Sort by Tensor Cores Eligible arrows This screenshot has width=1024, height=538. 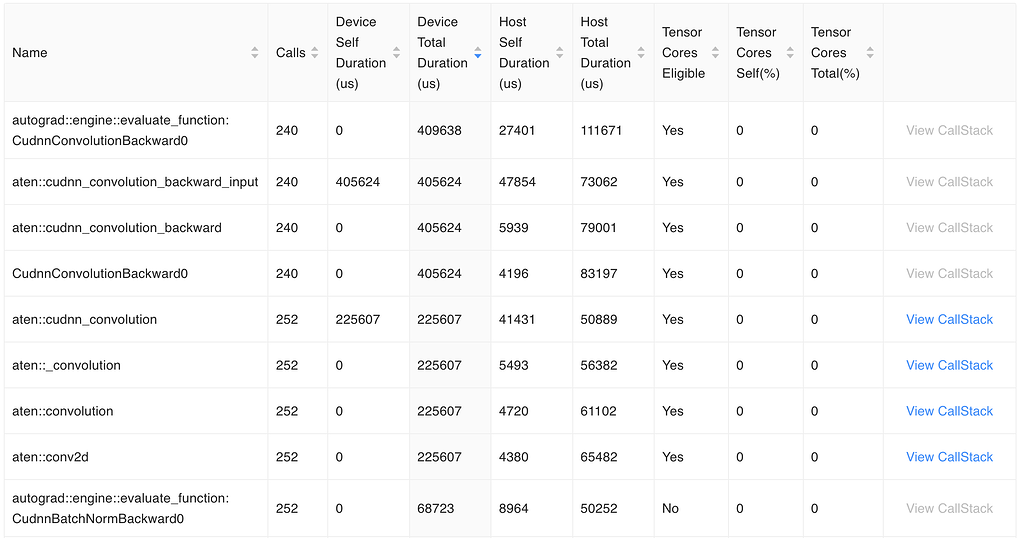[x=715, y=53]
